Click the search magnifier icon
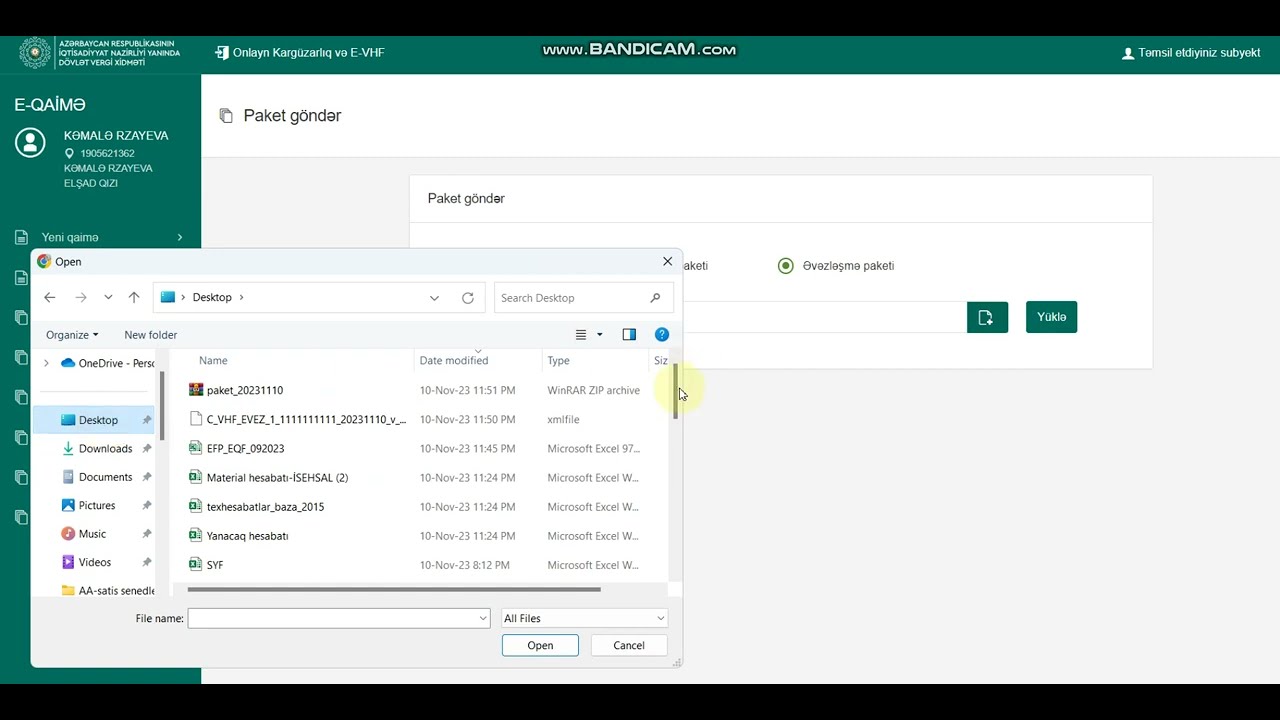This screenshot has height=720, width=1280. 656,297
